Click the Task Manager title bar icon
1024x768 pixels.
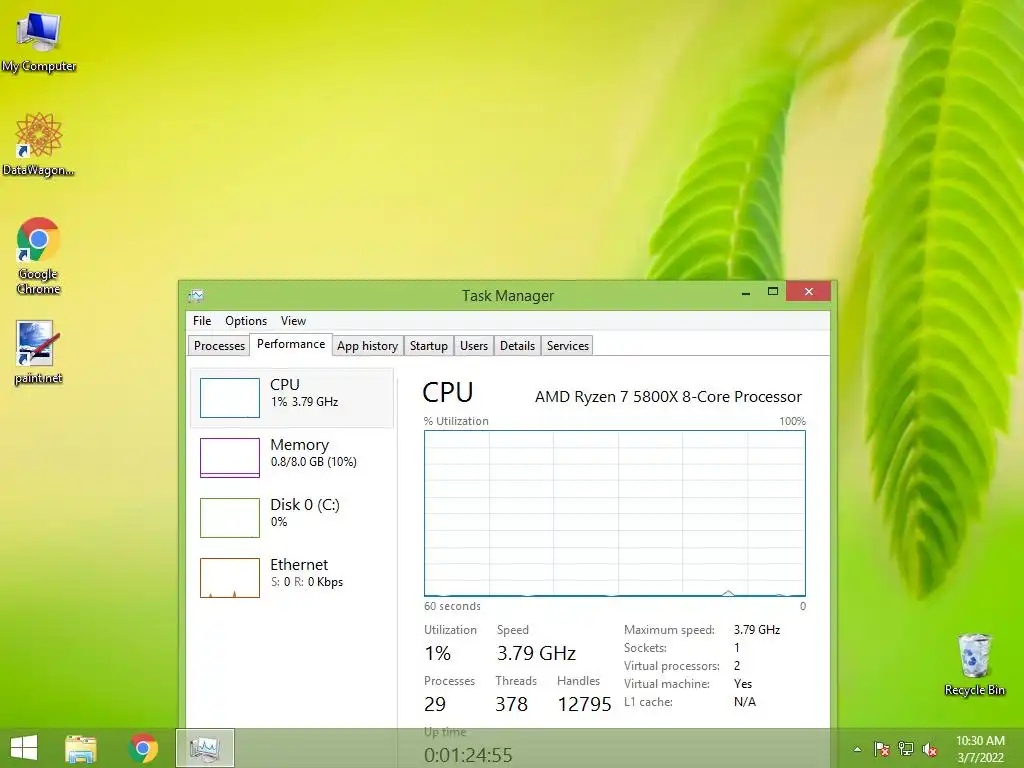tap(196, 296)
